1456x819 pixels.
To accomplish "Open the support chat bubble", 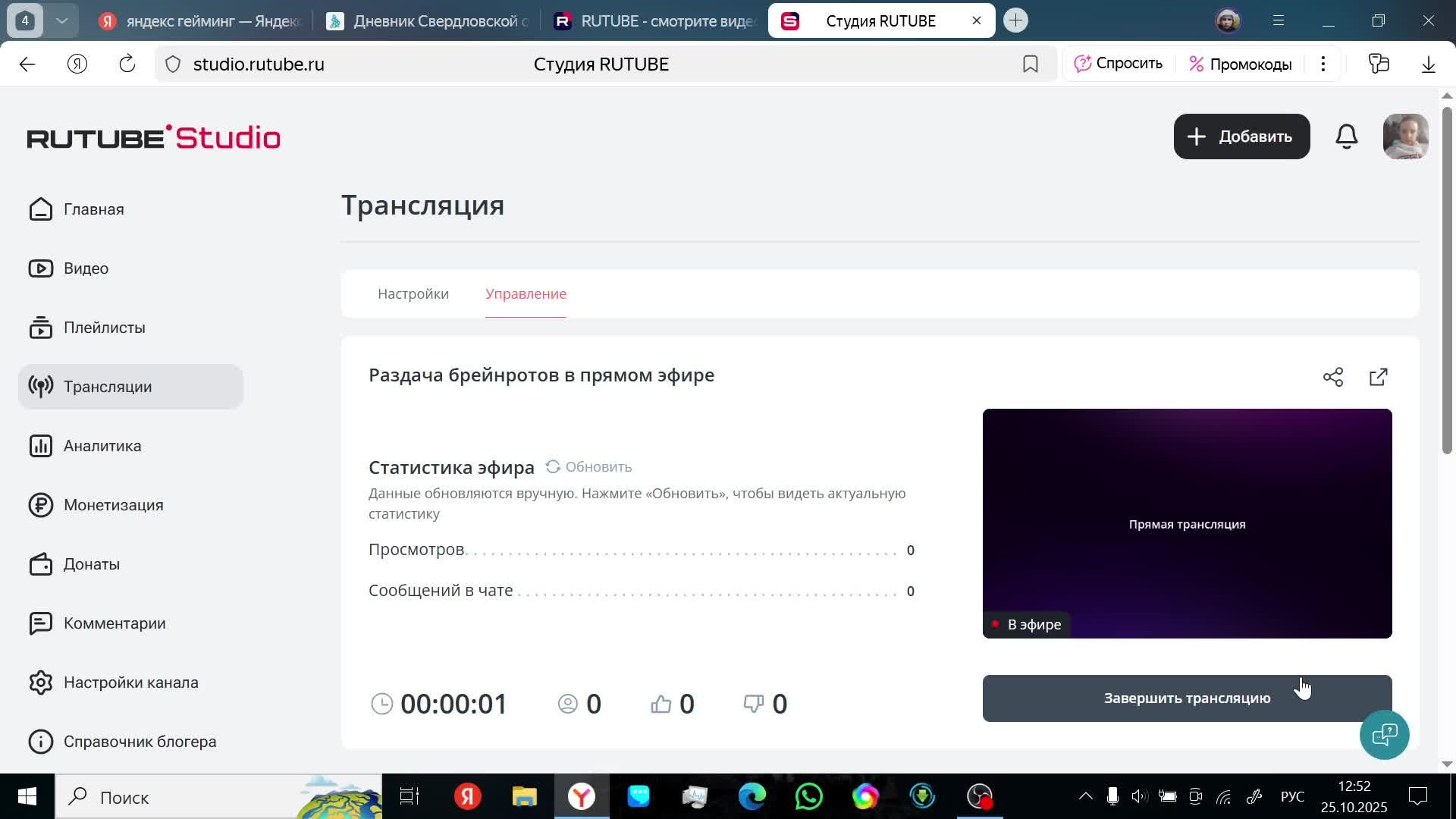I will point(1385,734).
